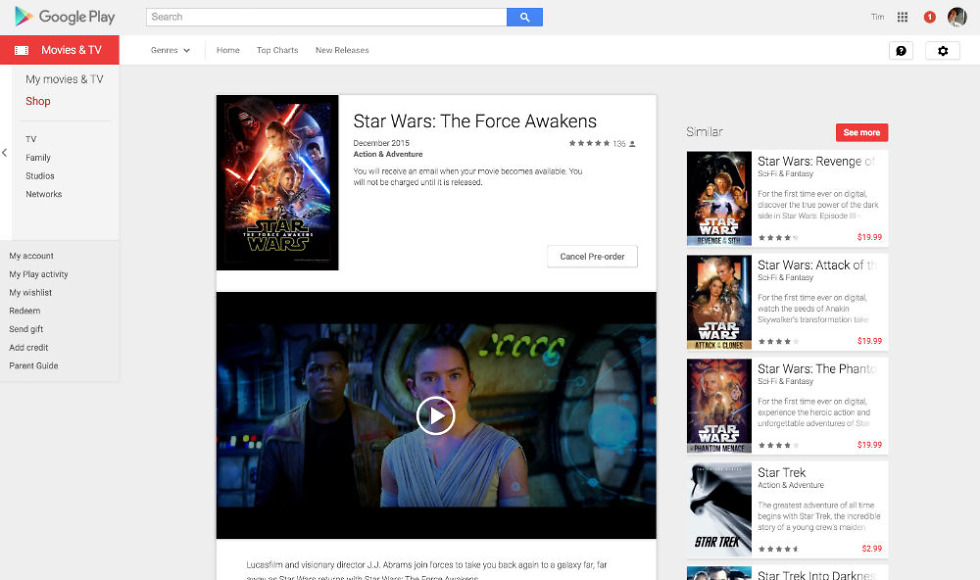Switch to the New Releases tab
Screen dimensions: 980x580
[342, 50]
